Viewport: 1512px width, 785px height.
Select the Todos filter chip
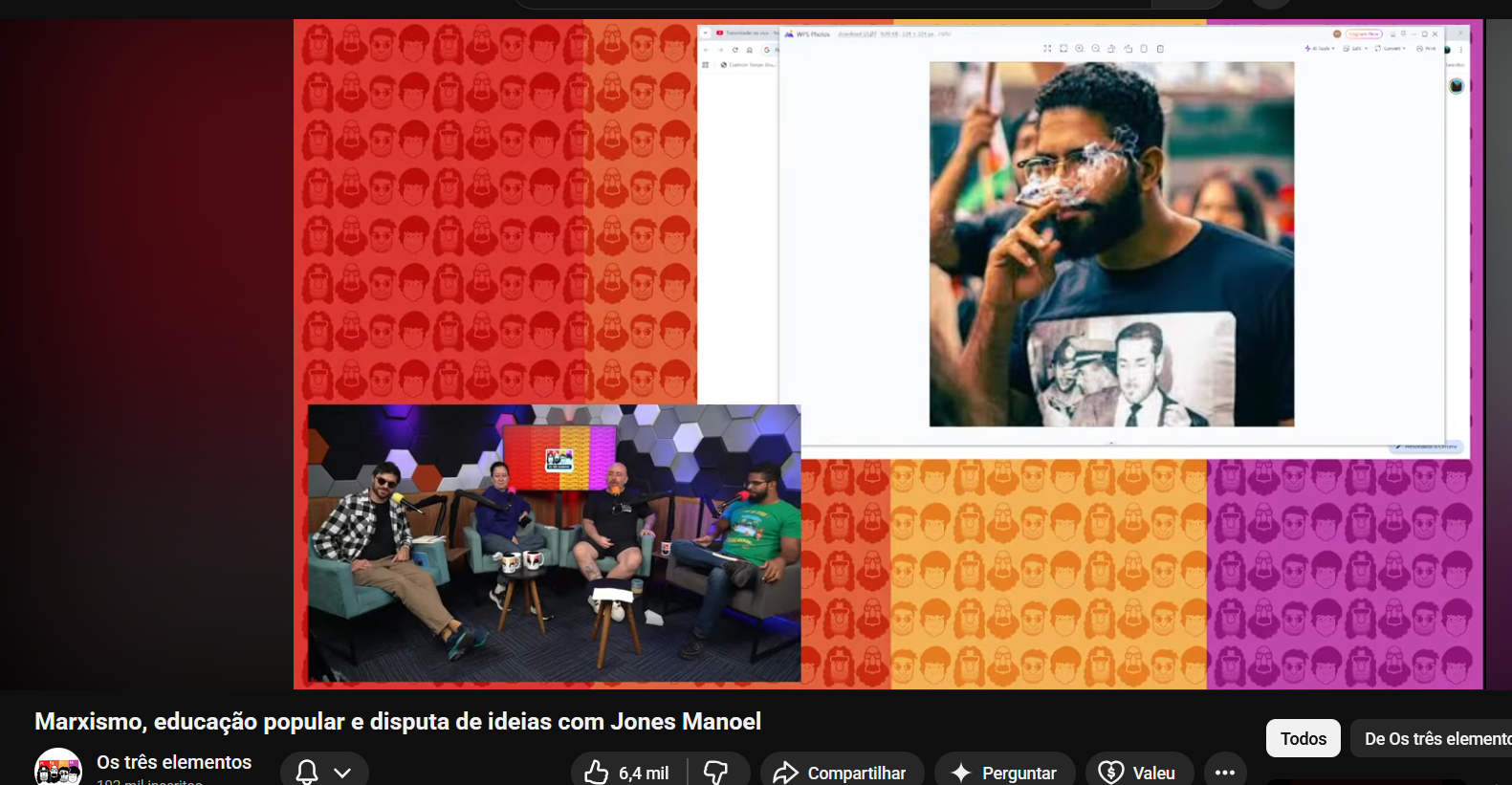1303,738
